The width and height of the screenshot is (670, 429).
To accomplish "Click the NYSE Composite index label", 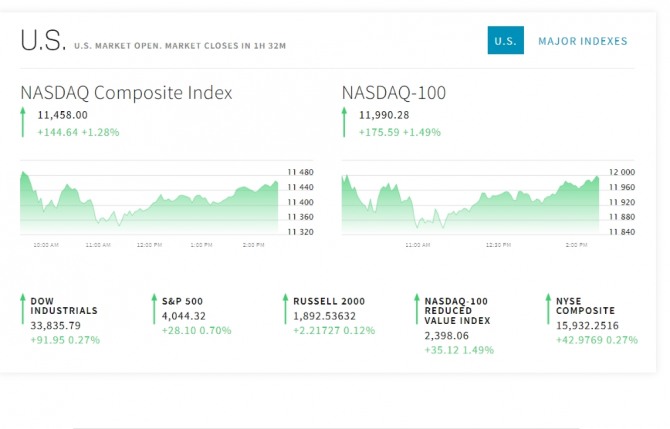I will 586,306.
